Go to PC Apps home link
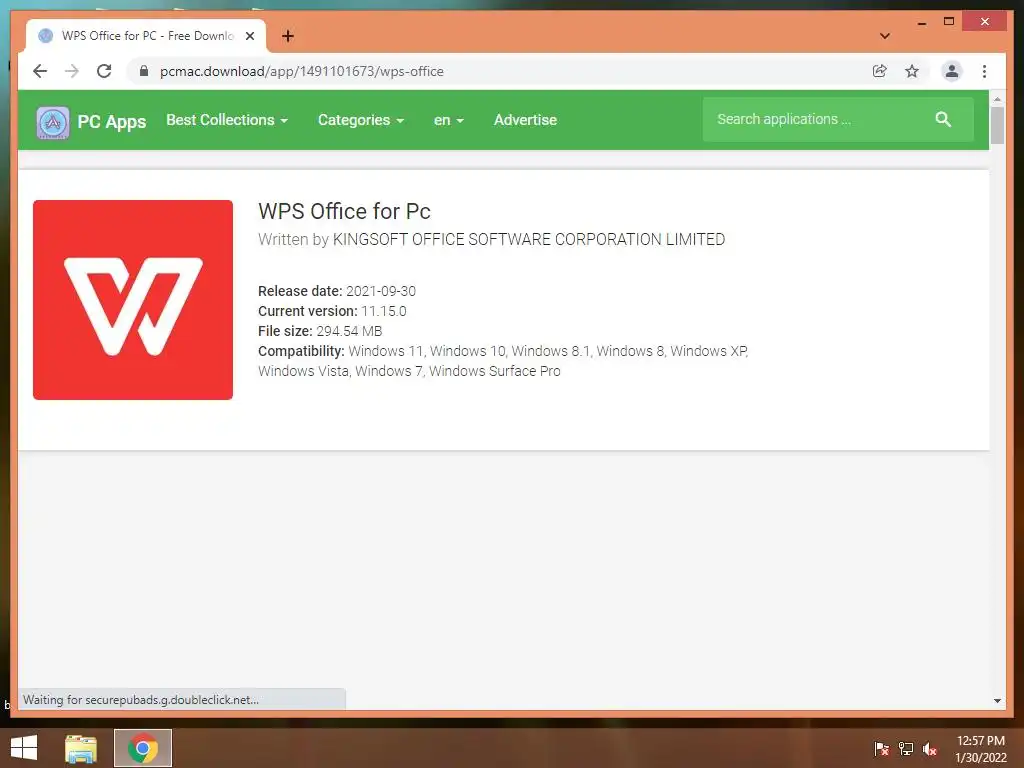This screenshot has height=768, width=1024. (x=112, y=122)
